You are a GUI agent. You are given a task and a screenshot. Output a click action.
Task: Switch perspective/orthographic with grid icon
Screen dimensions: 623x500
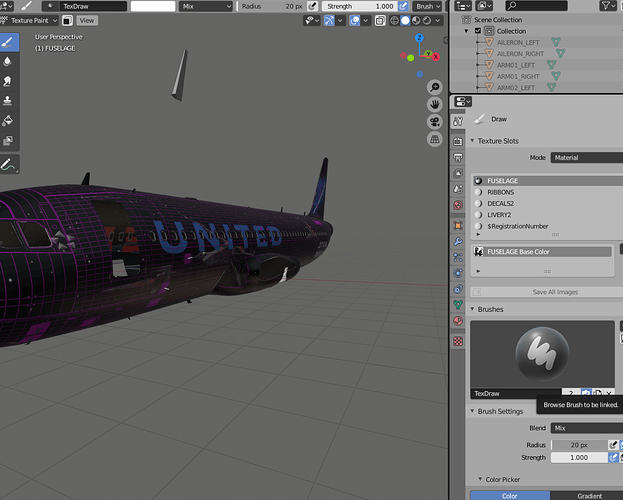point(435,140)
